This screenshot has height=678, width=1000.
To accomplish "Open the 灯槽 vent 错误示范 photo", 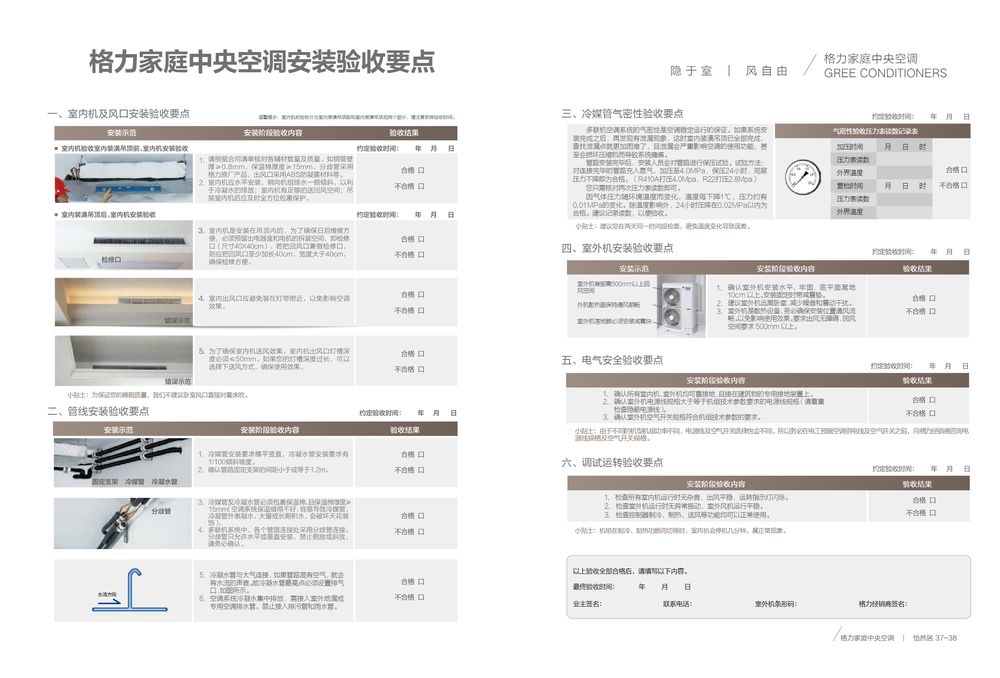I will pyautogui.click(x=124, y=361).
